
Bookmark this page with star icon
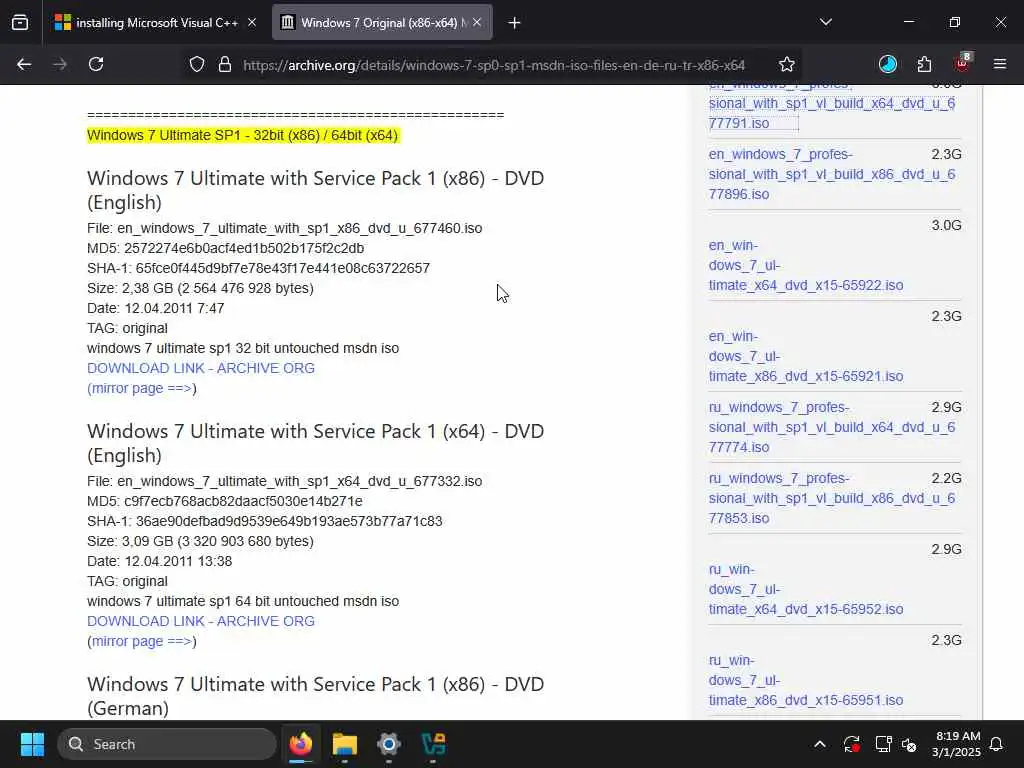point(787,64)
